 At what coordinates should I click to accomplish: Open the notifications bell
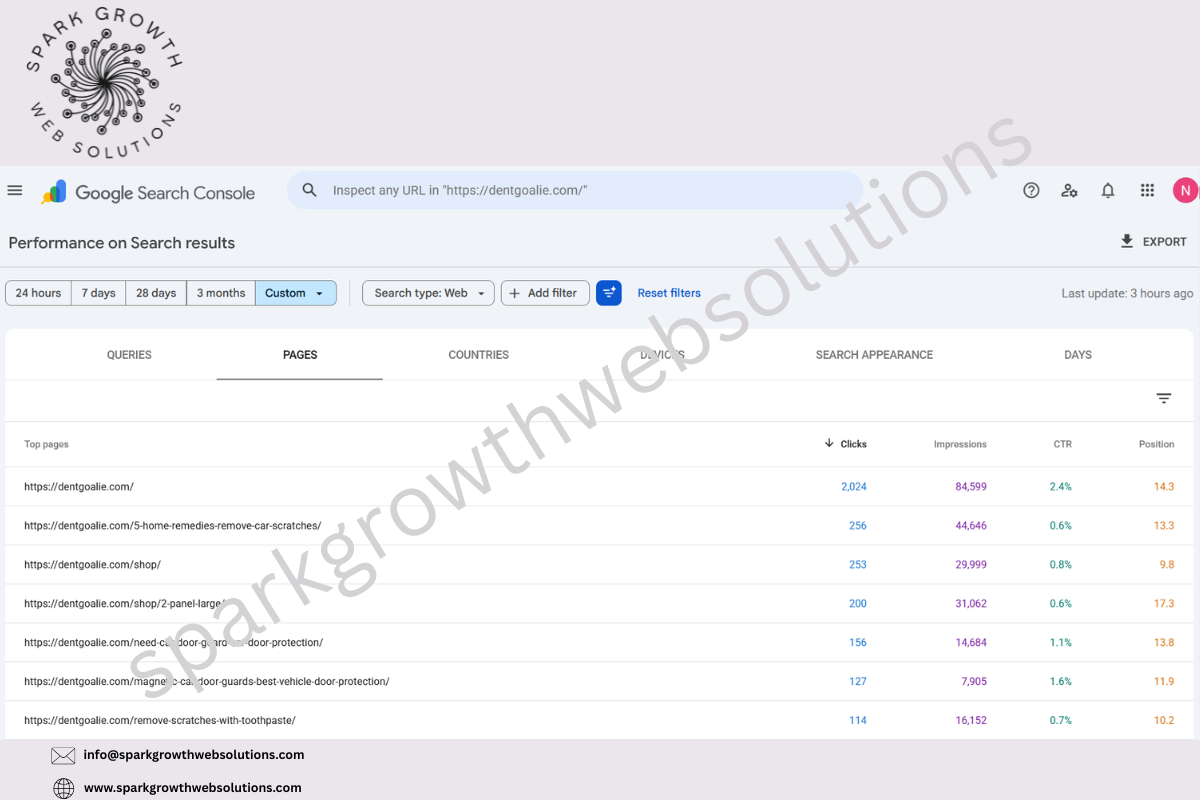(x=1108, y=190)
